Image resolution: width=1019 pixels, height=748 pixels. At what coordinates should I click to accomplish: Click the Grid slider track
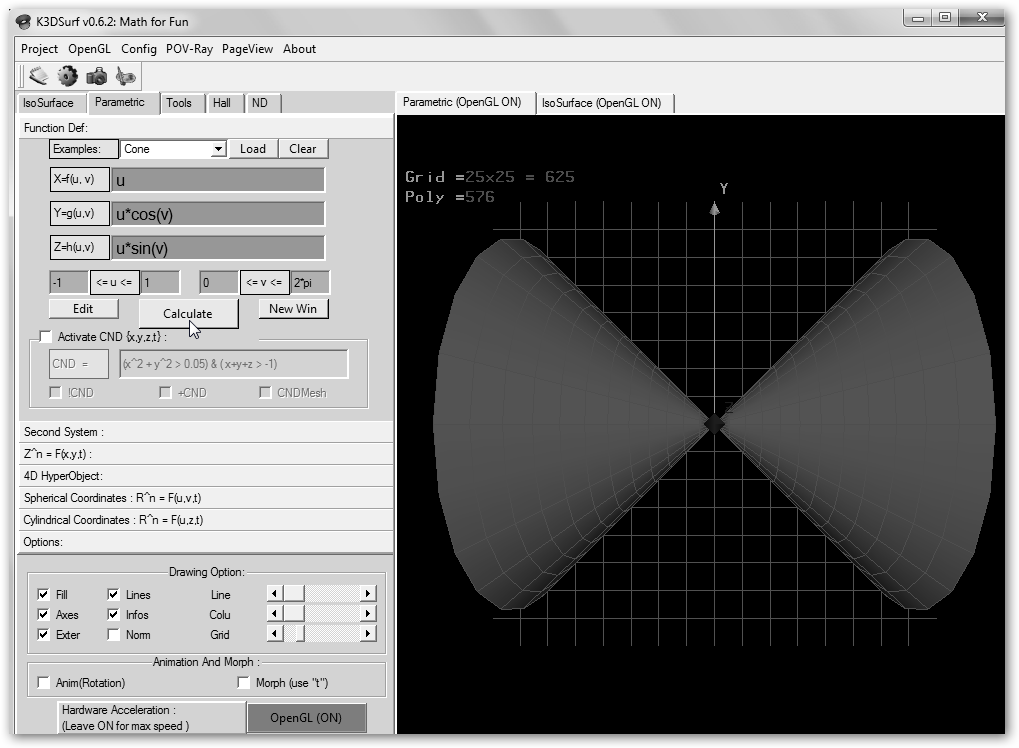330,634
